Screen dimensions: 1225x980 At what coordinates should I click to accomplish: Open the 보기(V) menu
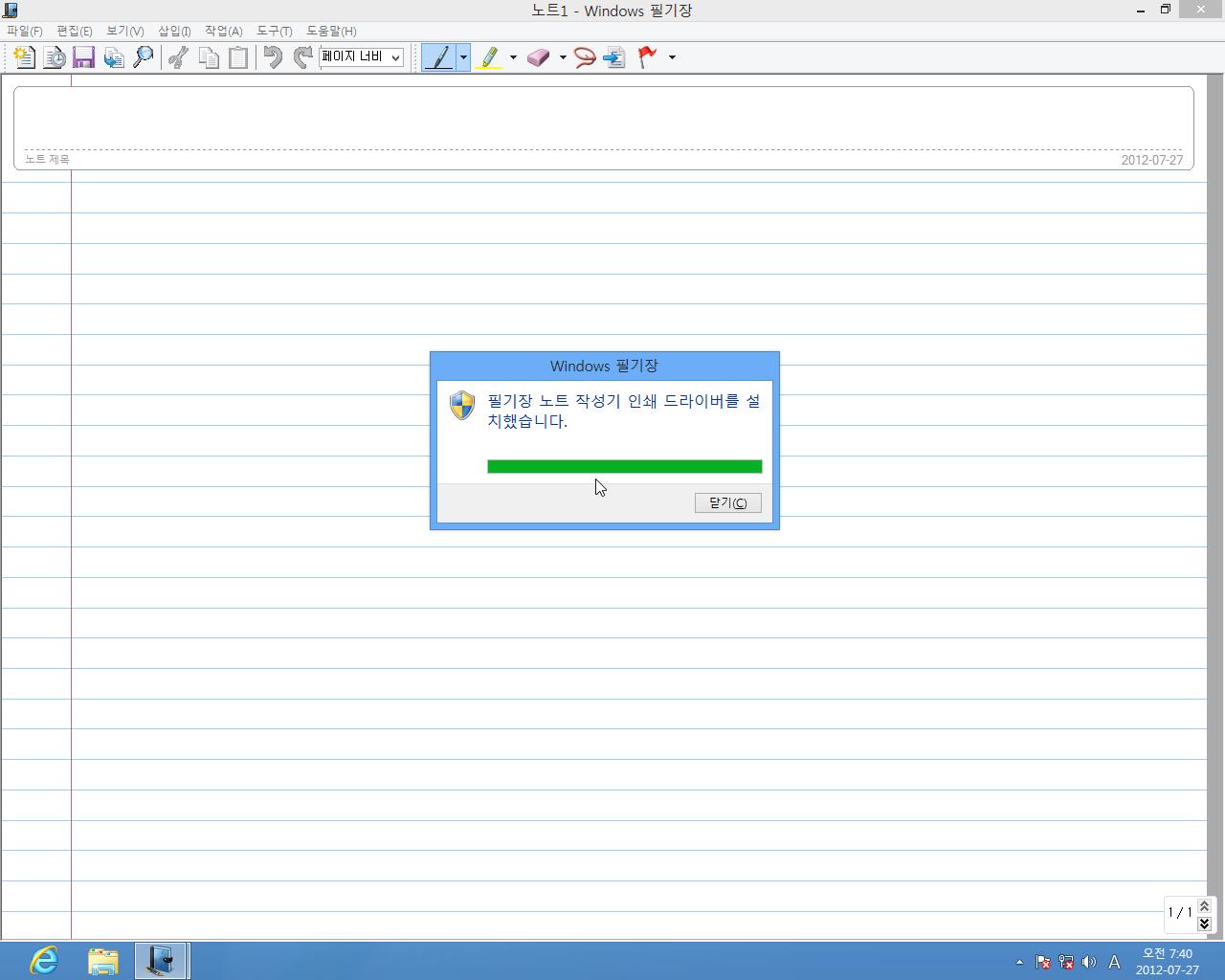pos(125,31)
